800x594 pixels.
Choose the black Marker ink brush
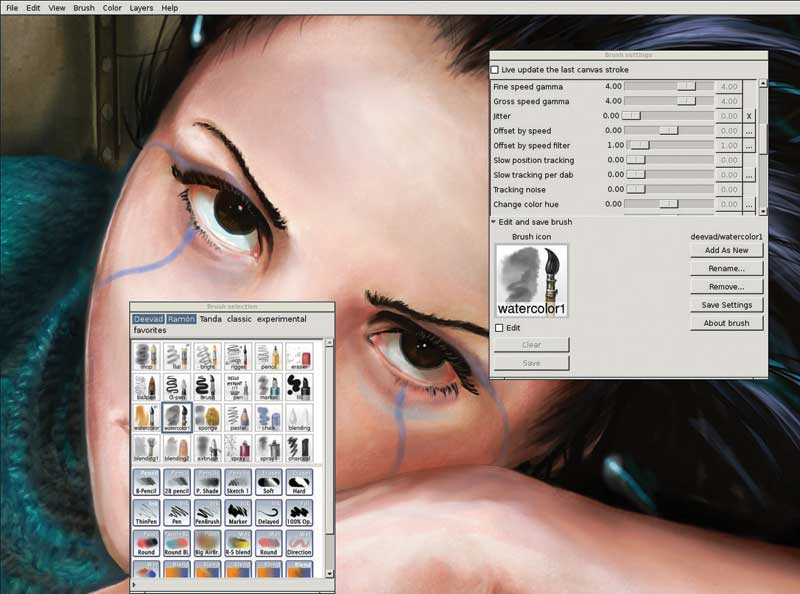tap(238, 513)
